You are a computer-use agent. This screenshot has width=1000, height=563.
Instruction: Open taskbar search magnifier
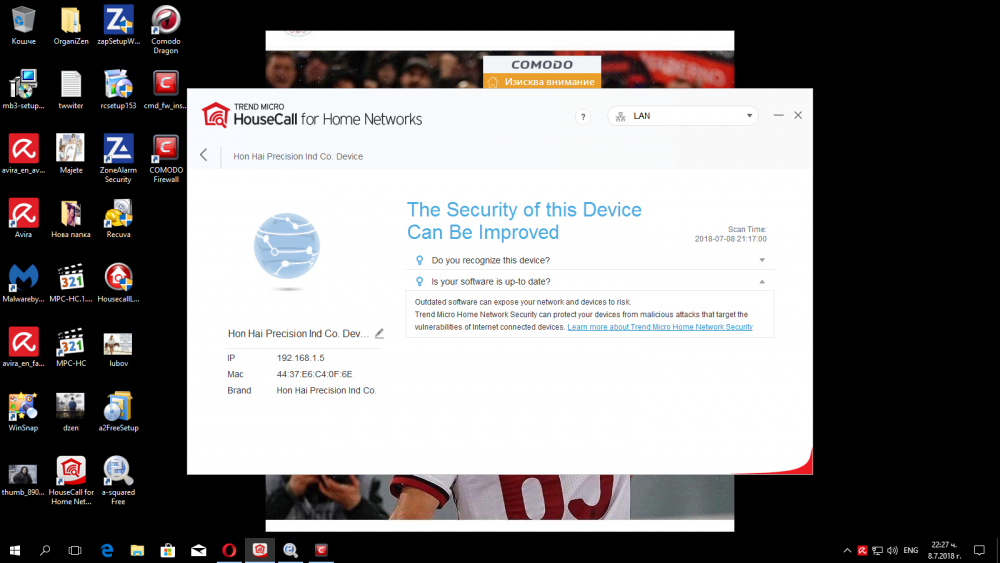coord(45,550)
